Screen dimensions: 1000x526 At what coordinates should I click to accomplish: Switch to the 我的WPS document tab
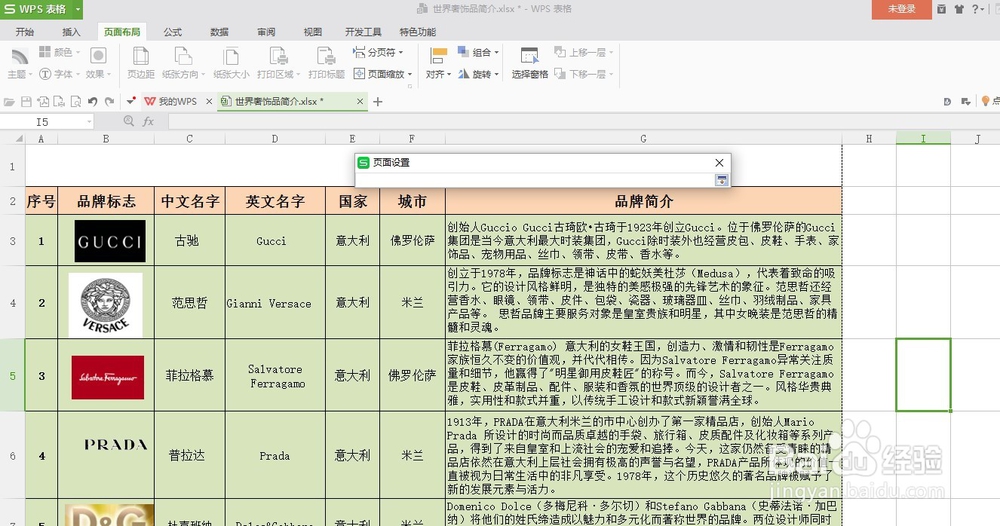[171, 101]
